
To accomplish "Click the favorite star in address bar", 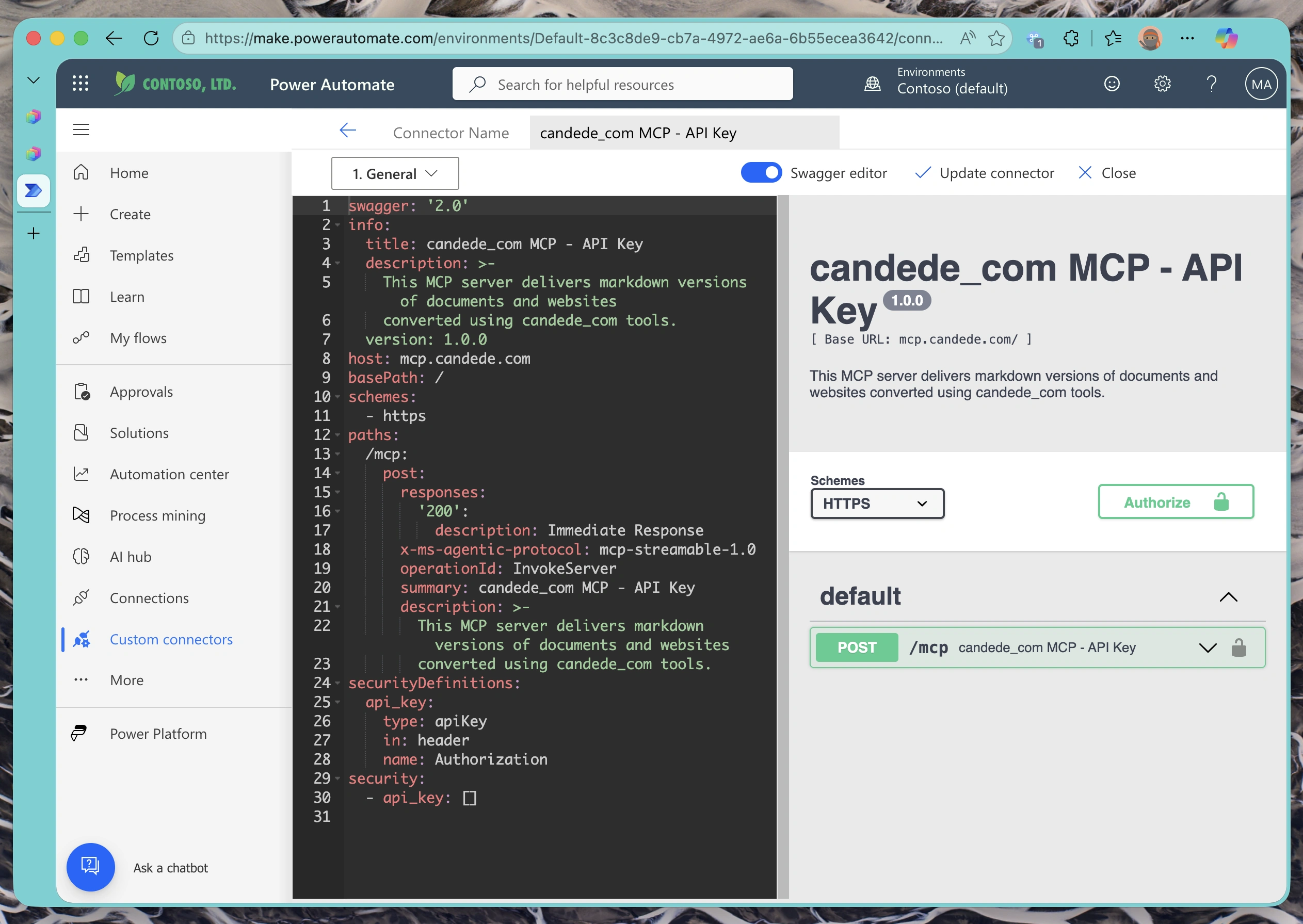I will coord(996,38).
